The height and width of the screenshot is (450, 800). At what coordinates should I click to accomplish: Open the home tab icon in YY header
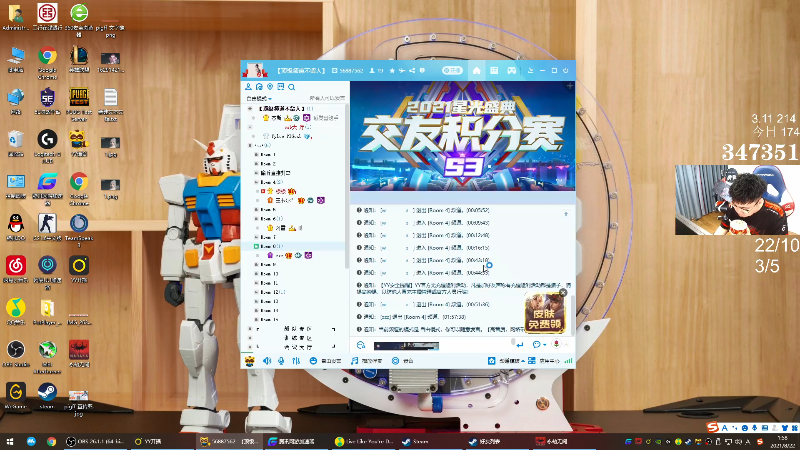476,70
